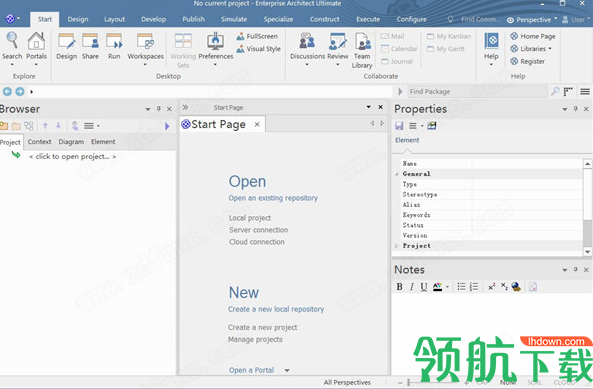Click the Local project link
This screenshot has width=593, height=389.
click(x=250, y=218)
